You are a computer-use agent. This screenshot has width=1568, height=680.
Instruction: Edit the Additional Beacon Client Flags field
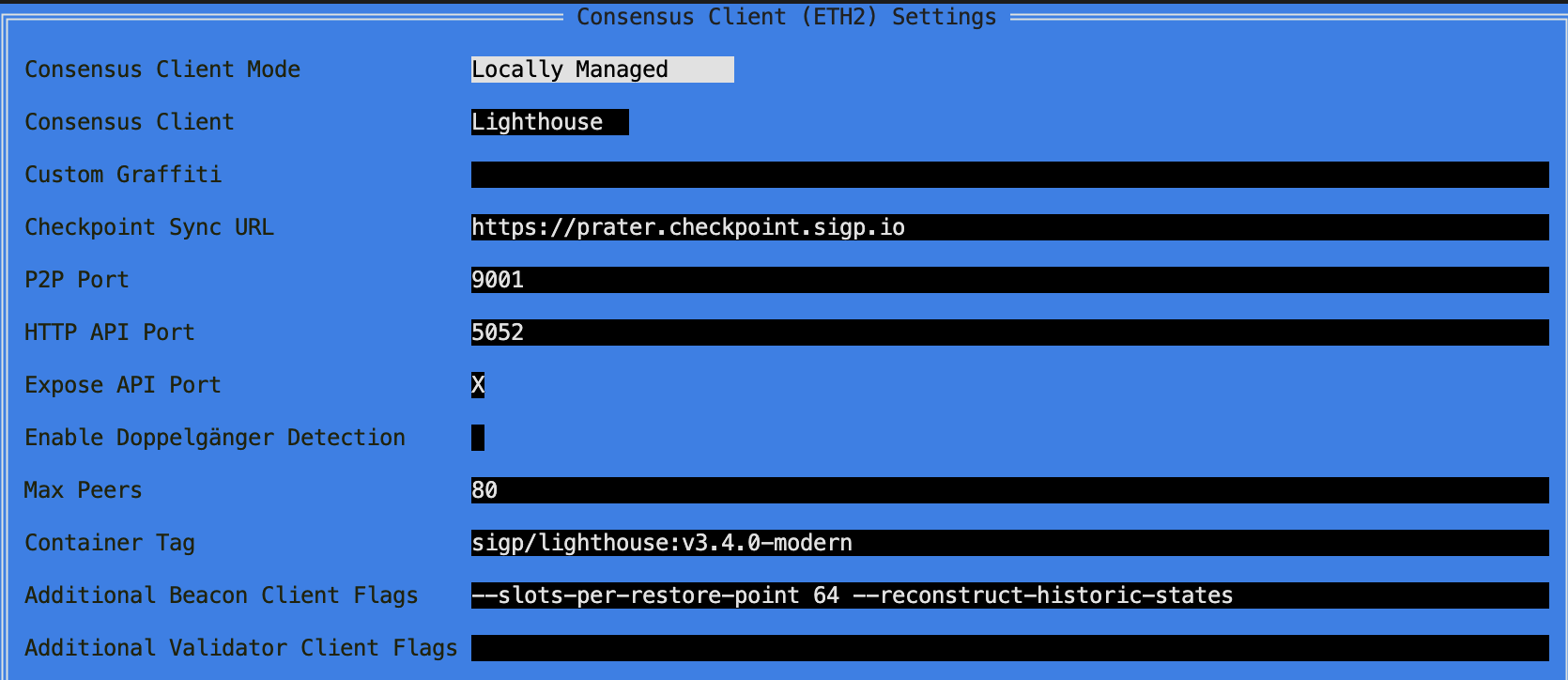(1009, 595)
